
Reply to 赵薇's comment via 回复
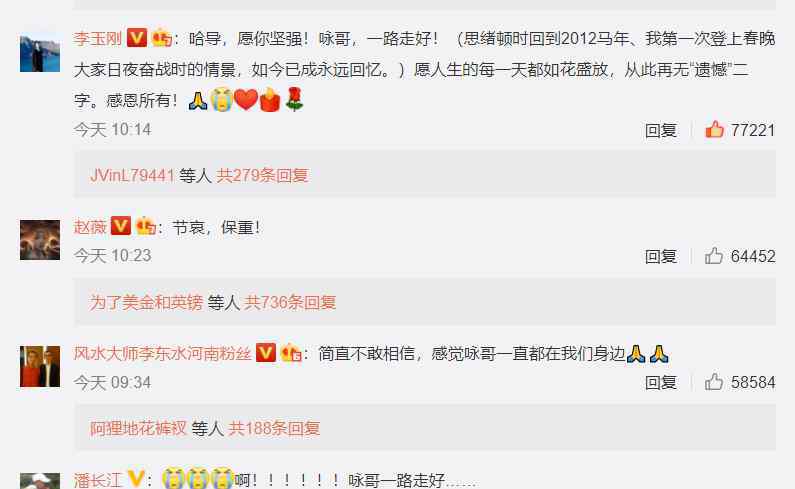pyautogui.click(x=661, y=256)
